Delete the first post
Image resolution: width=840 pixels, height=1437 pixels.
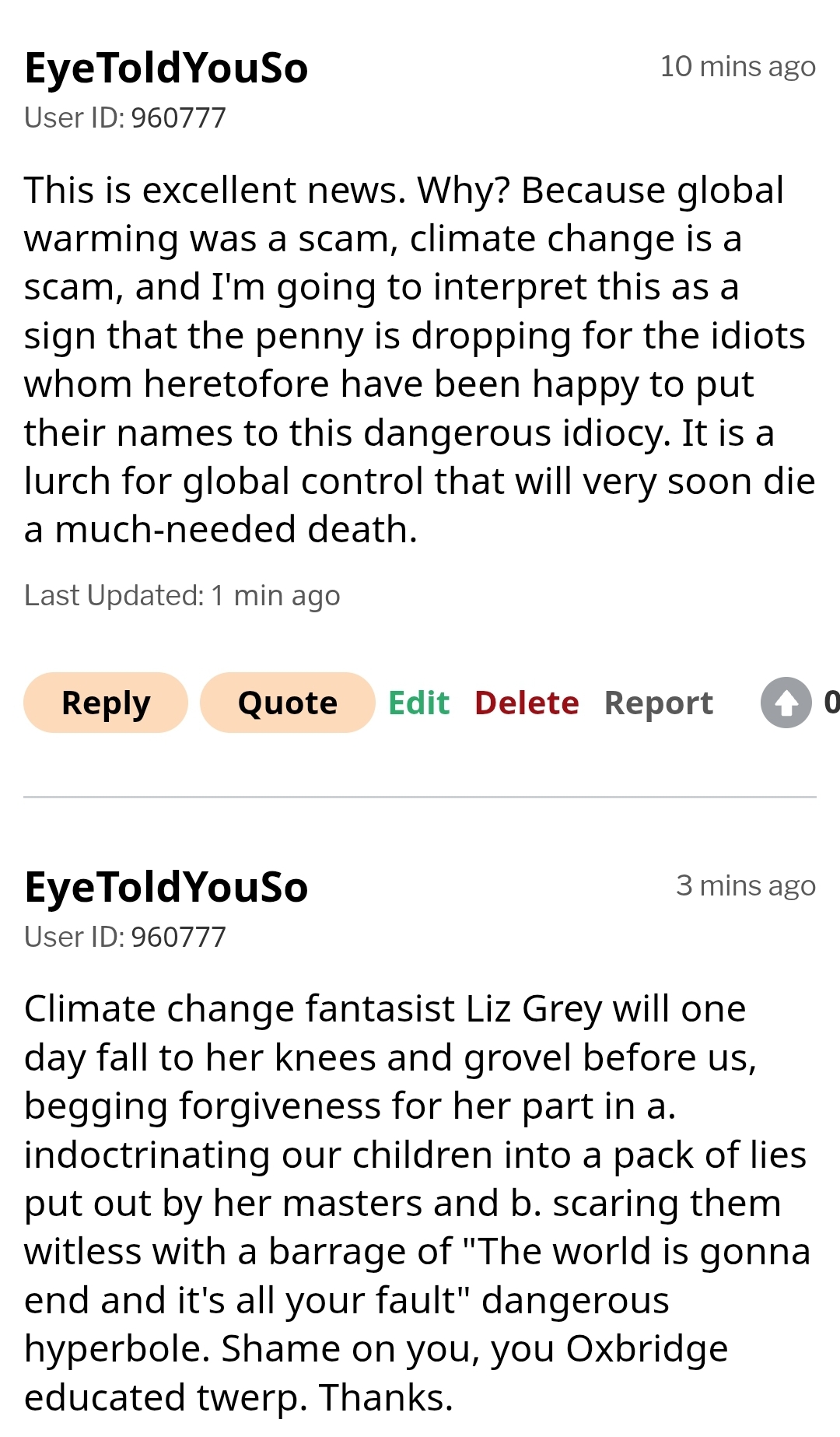coord(527,703)
